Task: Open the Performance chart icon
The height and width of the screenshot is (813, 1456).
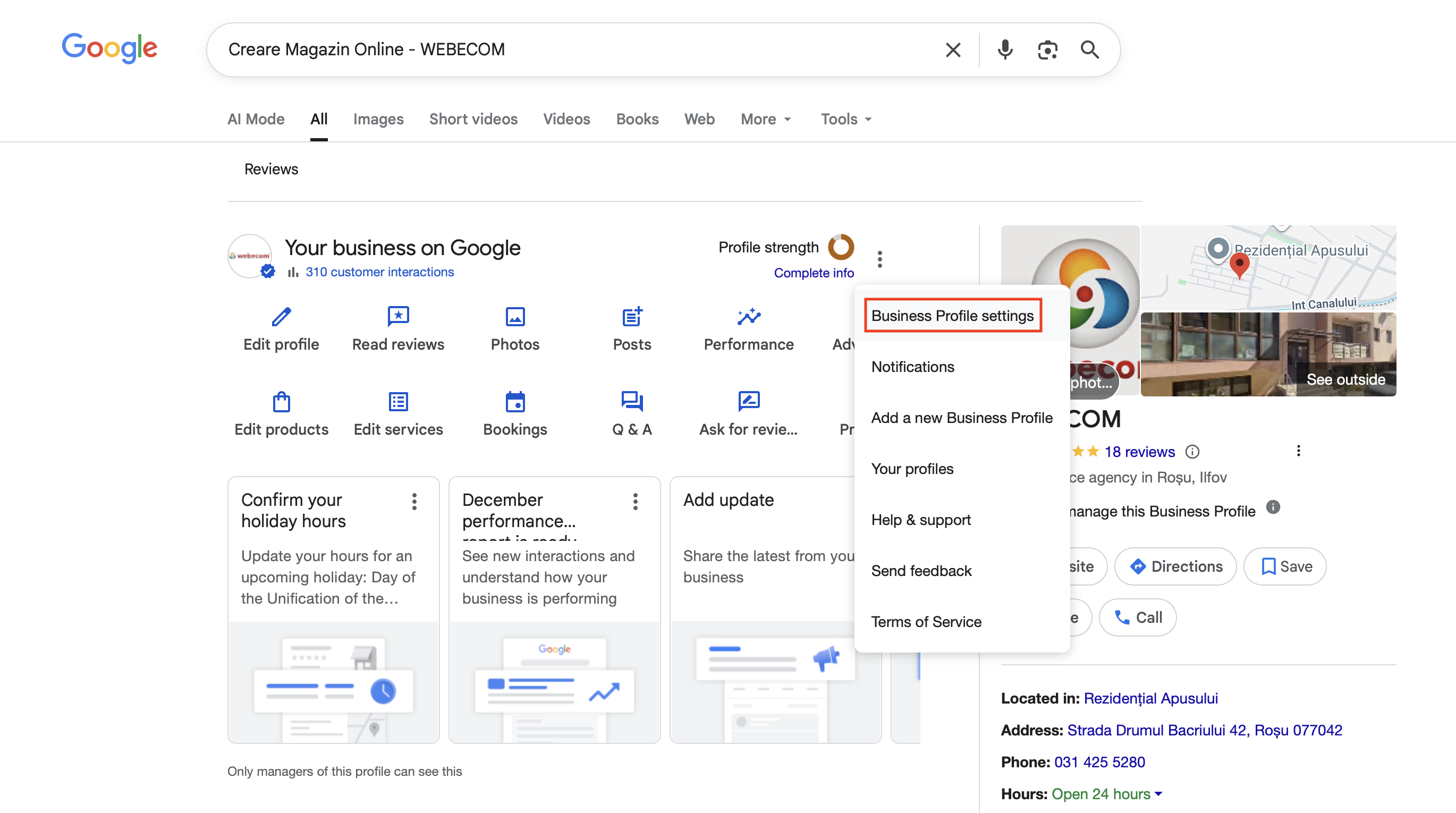Action: coord(748,317)
